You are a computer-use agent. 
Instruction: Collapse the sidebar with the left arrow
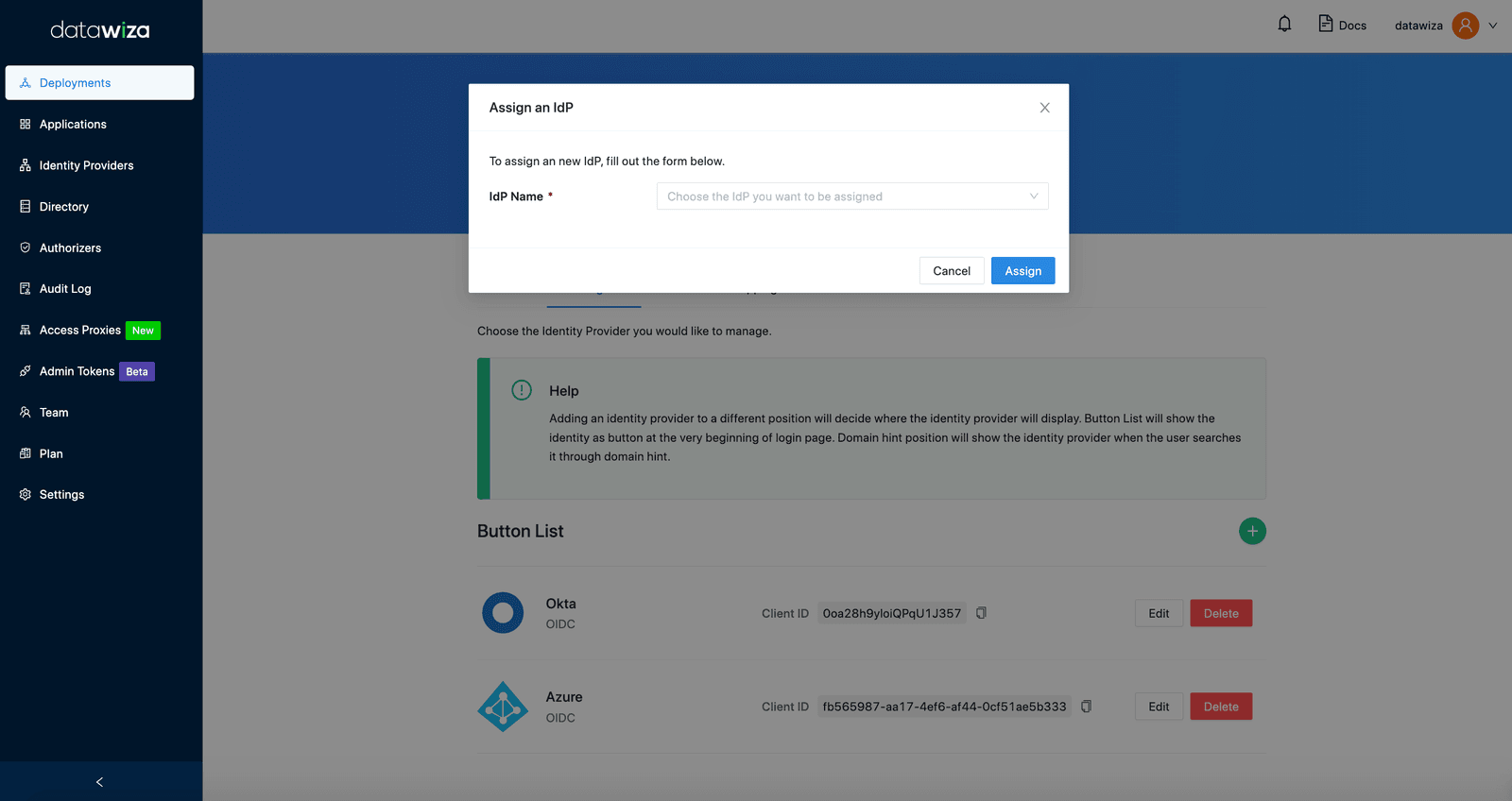click(99, 782)
